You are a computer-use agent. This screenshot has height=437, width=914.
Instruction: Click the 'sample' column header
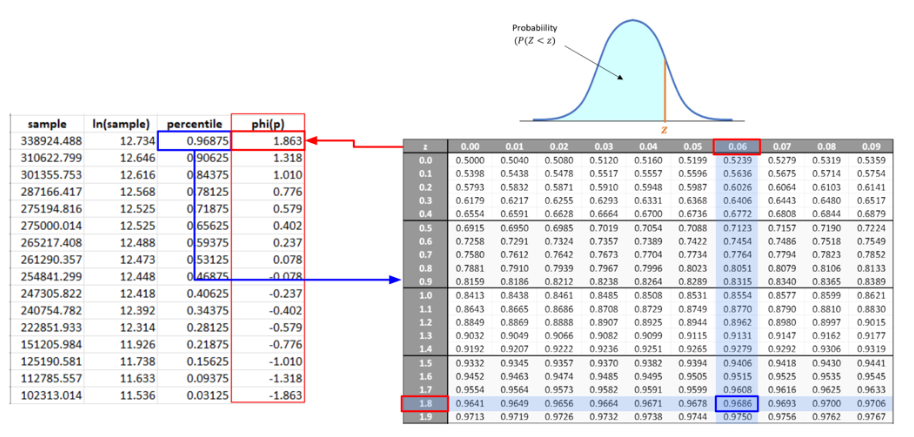click(x=47, y=124)
